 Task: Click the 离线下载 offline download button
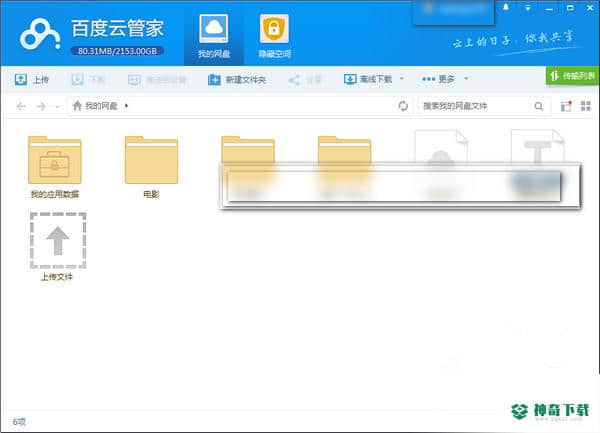coord(368,79)
